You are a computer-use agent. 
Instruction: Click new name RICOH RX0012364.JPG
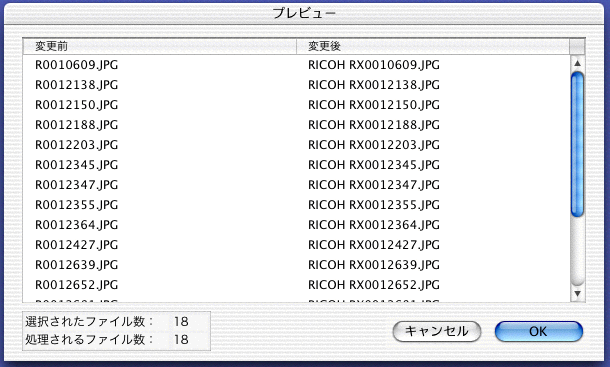[374, 225]
